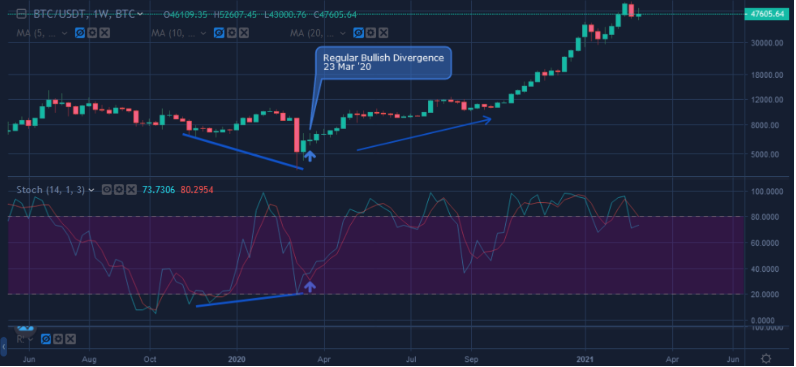Click the open price O46109.35
796x367 pixels.
point(185,15)
